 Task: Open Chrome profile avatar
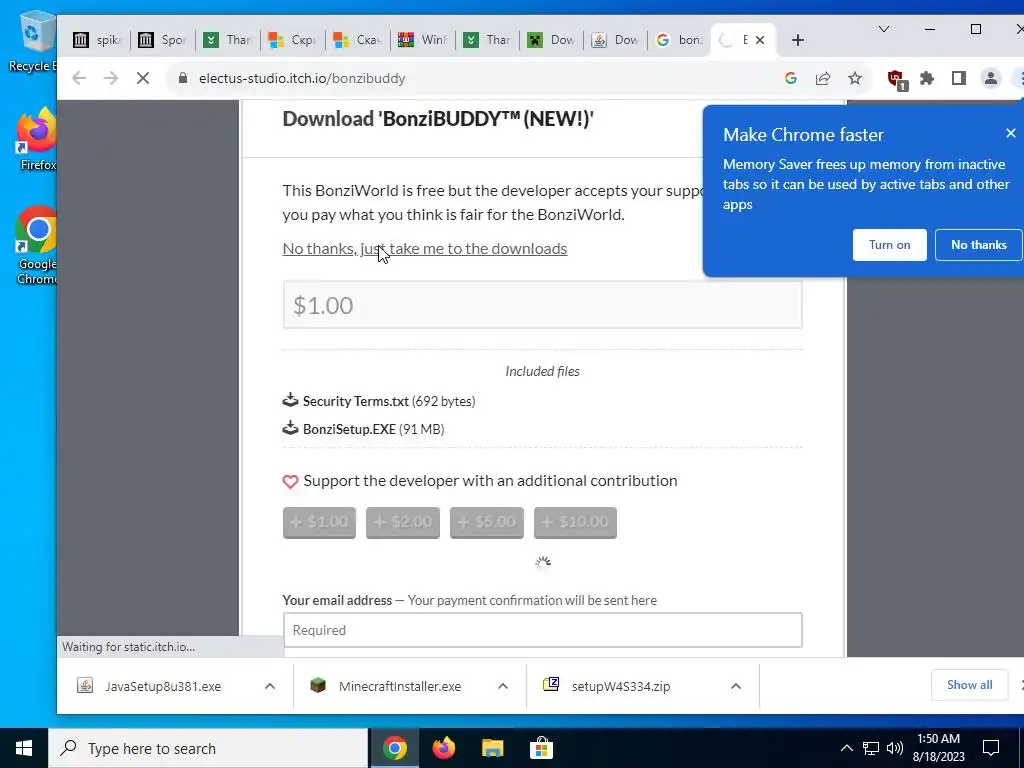pos(991,78)
